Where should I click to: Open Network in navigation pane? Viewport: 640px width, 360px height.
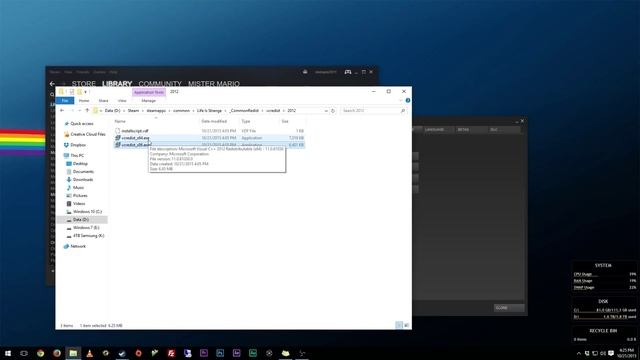coord(78,247)
